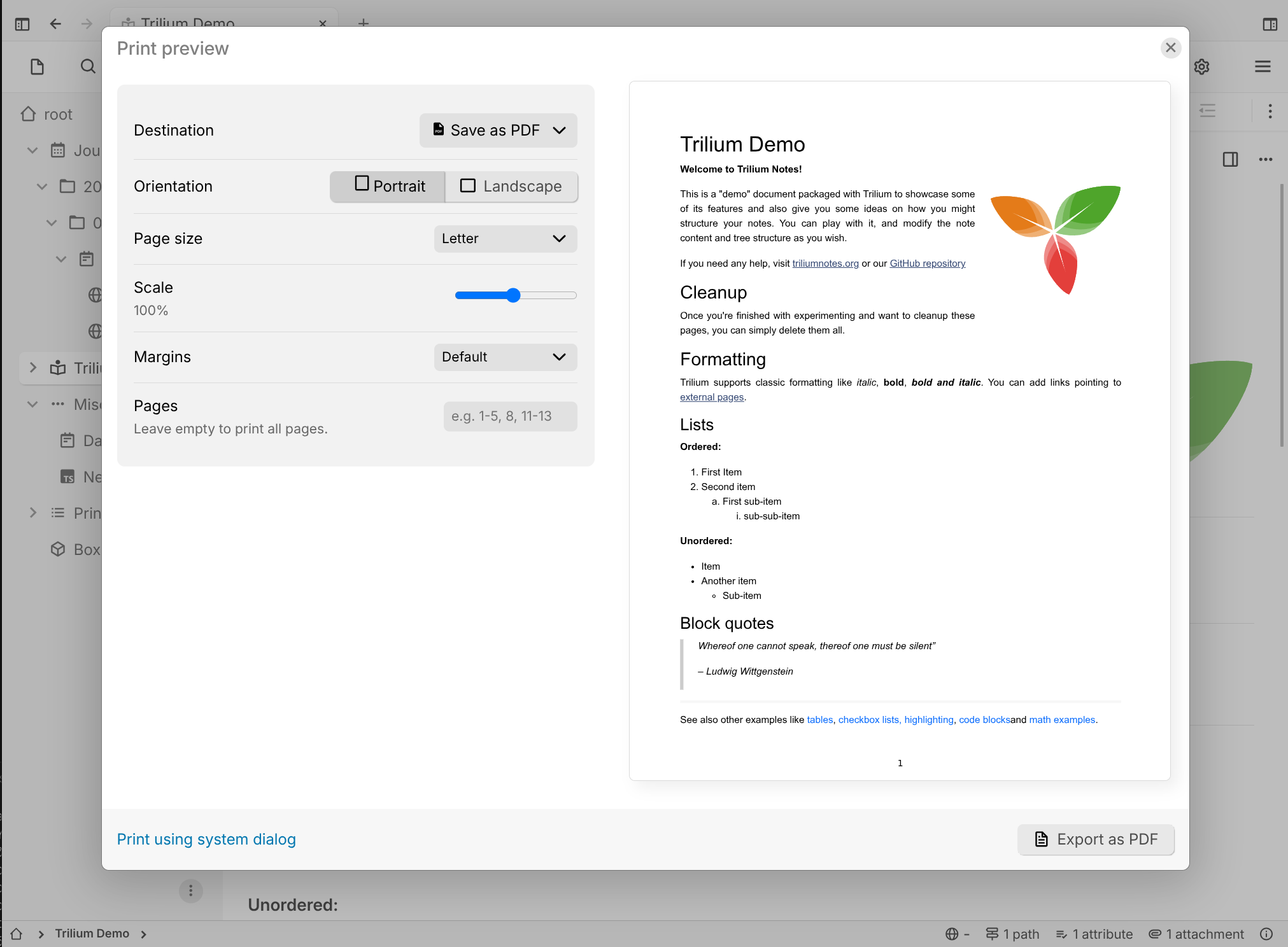This screenshot has width=1288, height=947.
Task: Go forward with the right arrow
Action: tap(87, 24)
